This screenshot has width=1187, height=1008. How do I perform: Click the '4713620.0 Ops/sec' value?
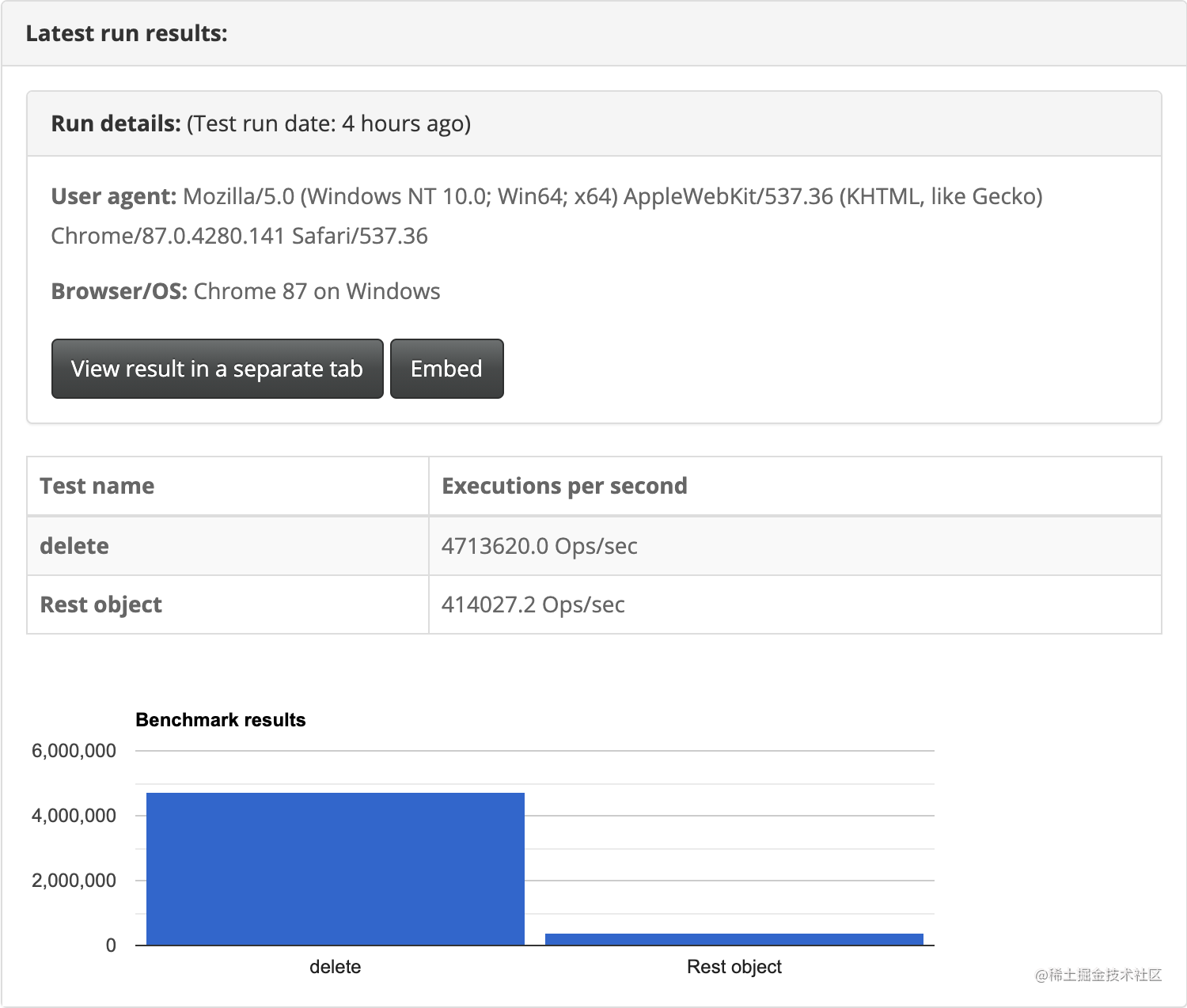click(x=540, y=546)
